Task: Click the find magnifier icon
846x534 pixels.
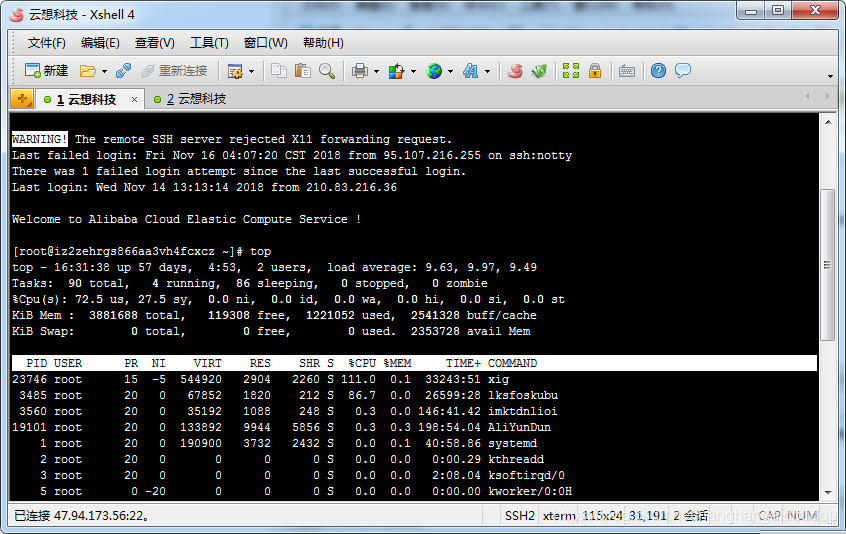Action: pyautogui.click(x=327, y=71)
